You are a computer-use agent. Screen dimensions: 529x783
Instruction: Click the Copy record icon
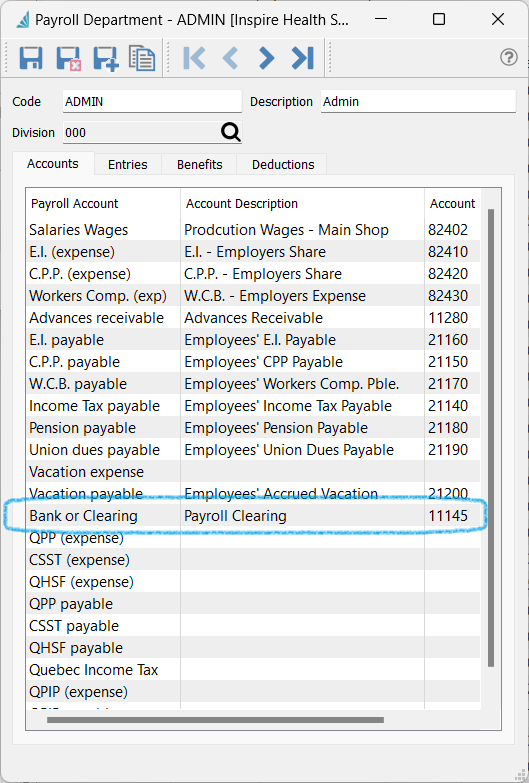point(142,58)
